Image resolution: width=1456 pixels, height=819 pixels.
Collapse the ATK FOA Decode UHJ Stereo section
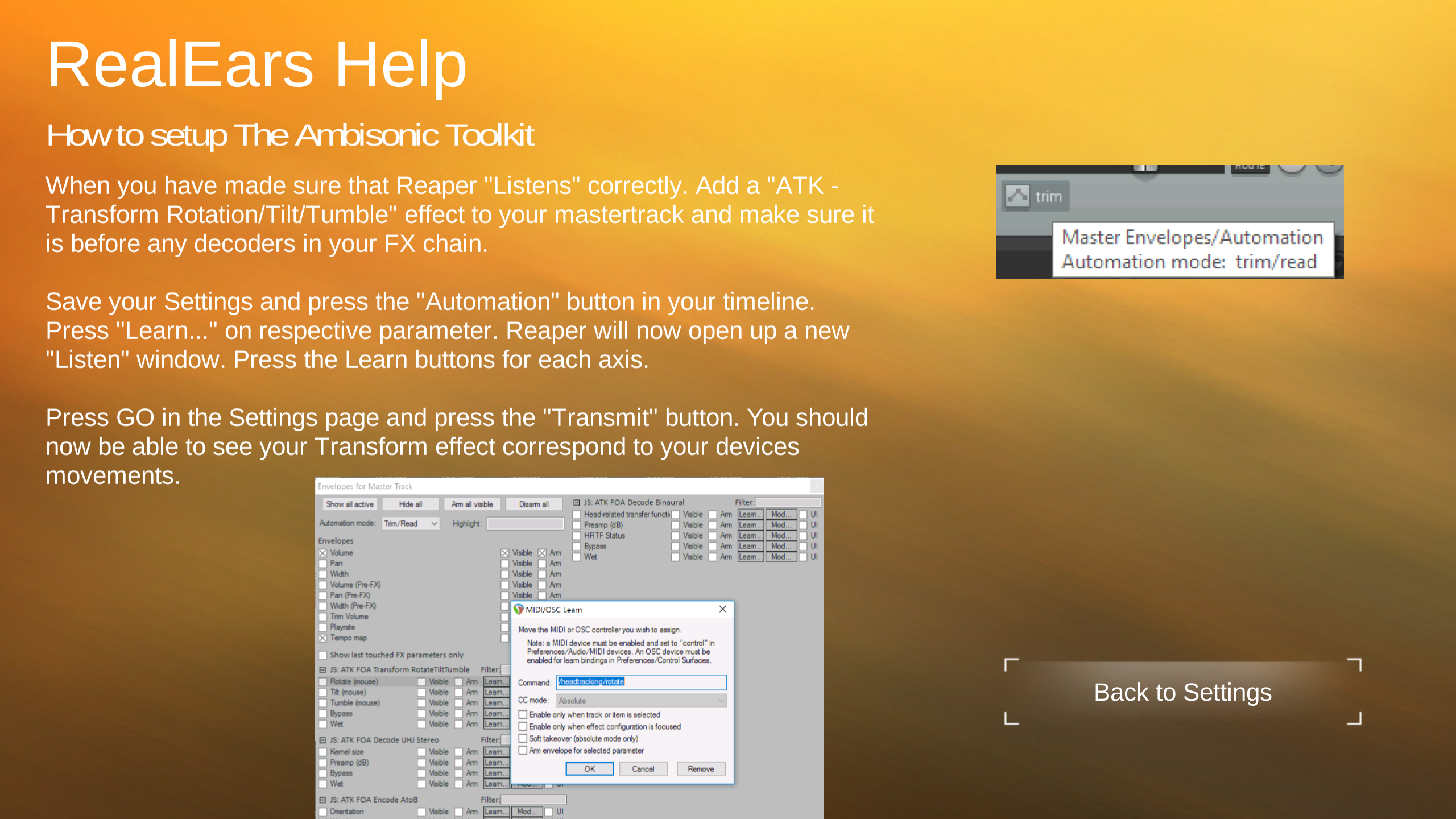pos(322,741)
